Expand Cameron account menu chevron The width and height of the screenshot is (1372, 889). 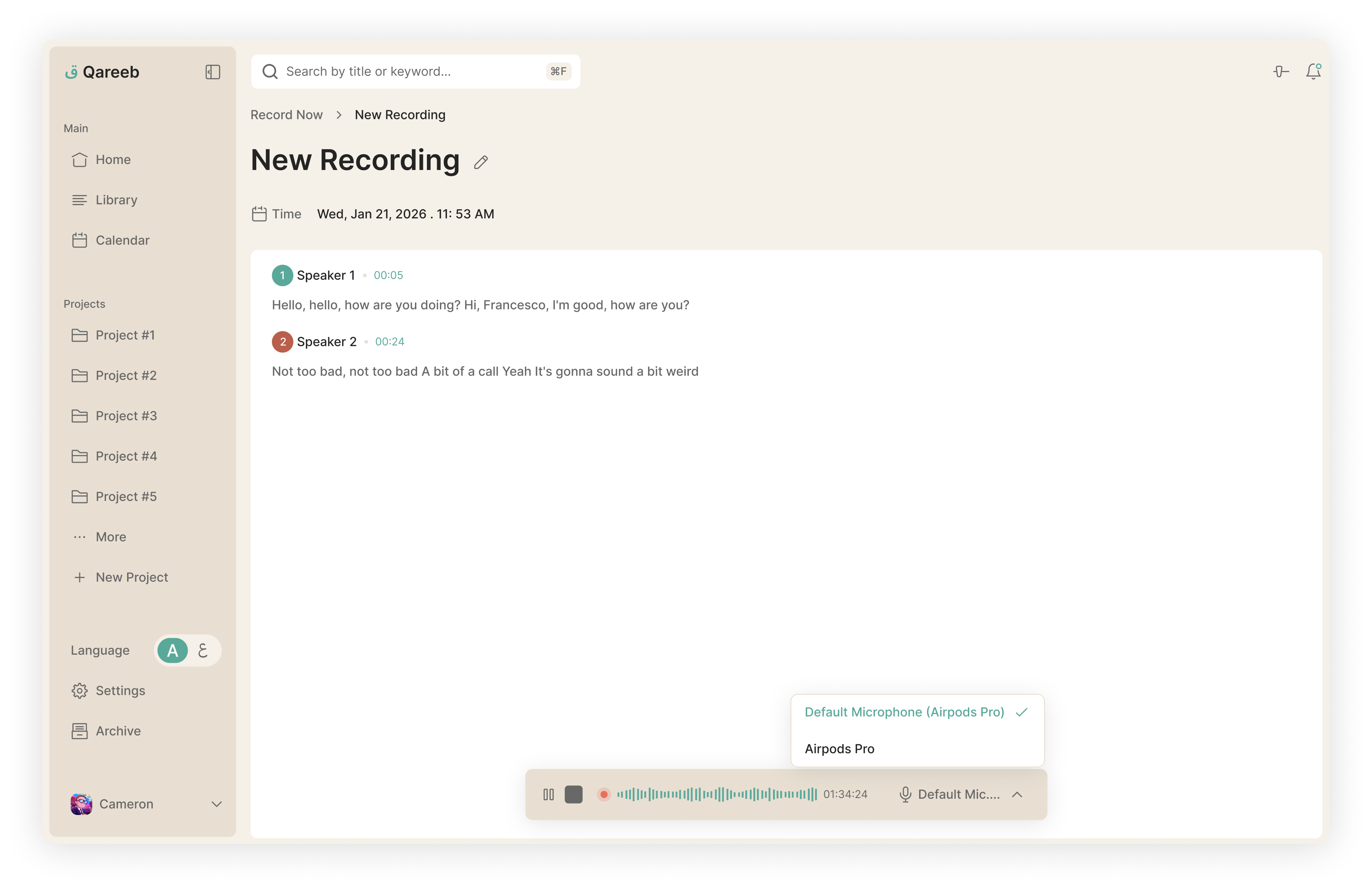tap(217, 804)
